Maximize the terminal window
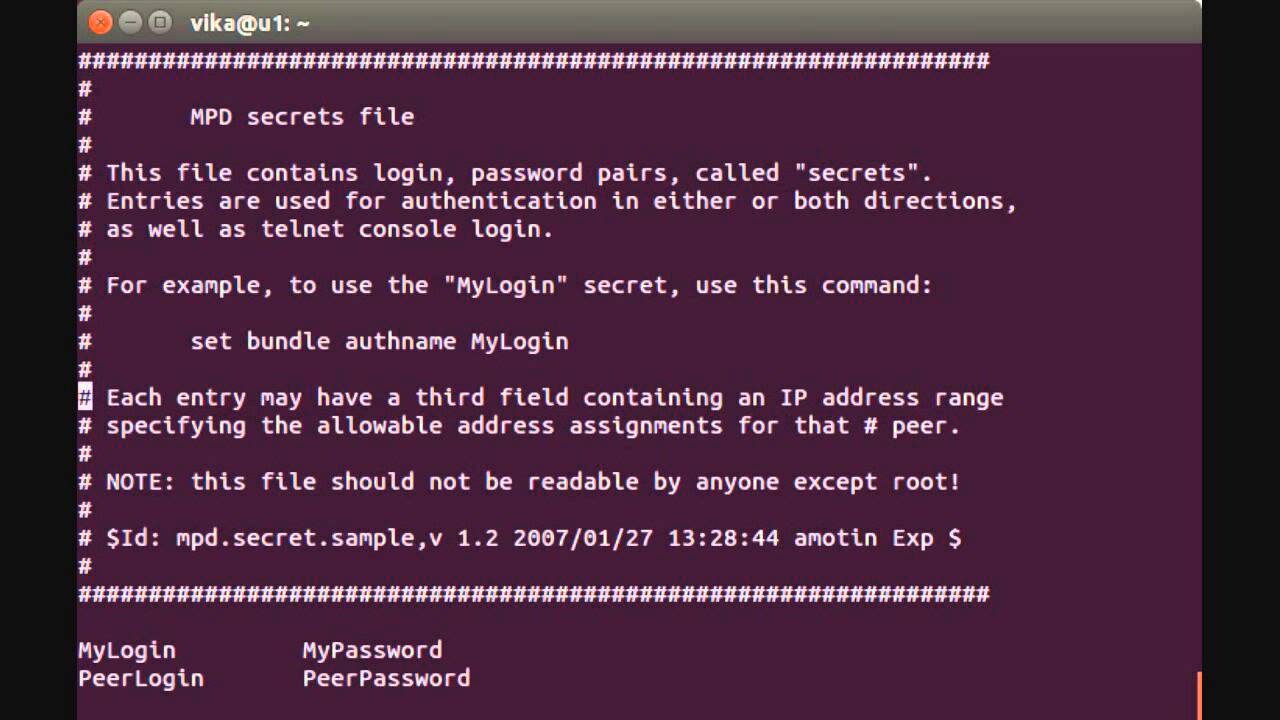This screenshot has height=720, width=1280. click(159, 22)
